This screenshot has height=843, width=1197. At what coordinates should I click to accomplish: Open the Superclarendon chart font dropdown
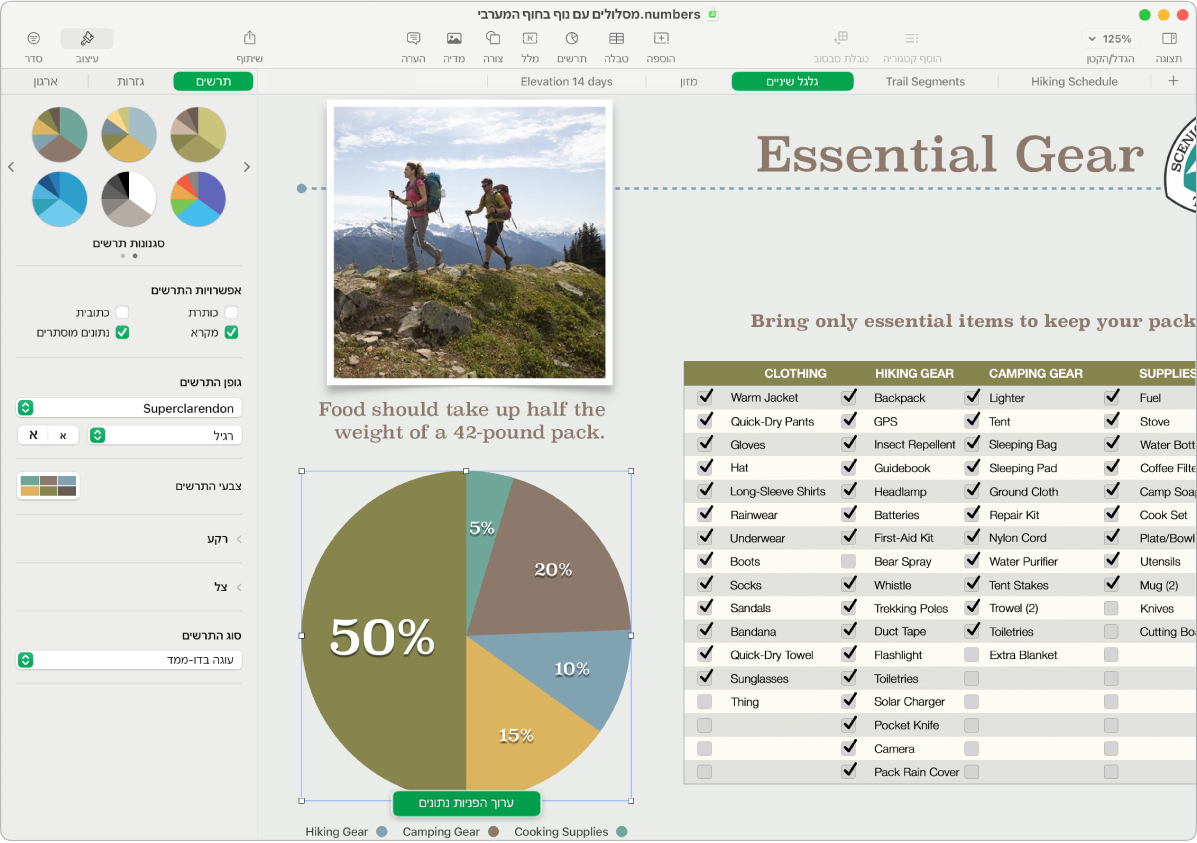tap(129, 408)
